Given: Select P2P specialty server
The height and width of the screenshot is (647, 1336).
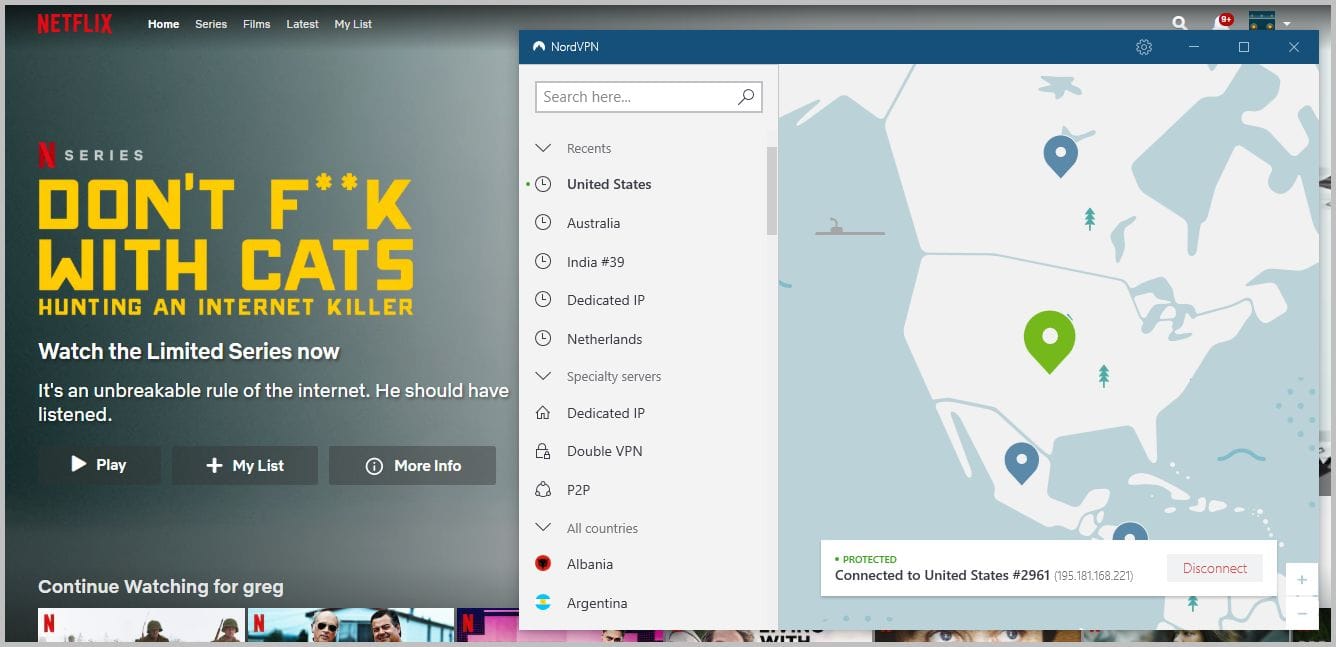Looking at the screenshot, I should point(579,490).
